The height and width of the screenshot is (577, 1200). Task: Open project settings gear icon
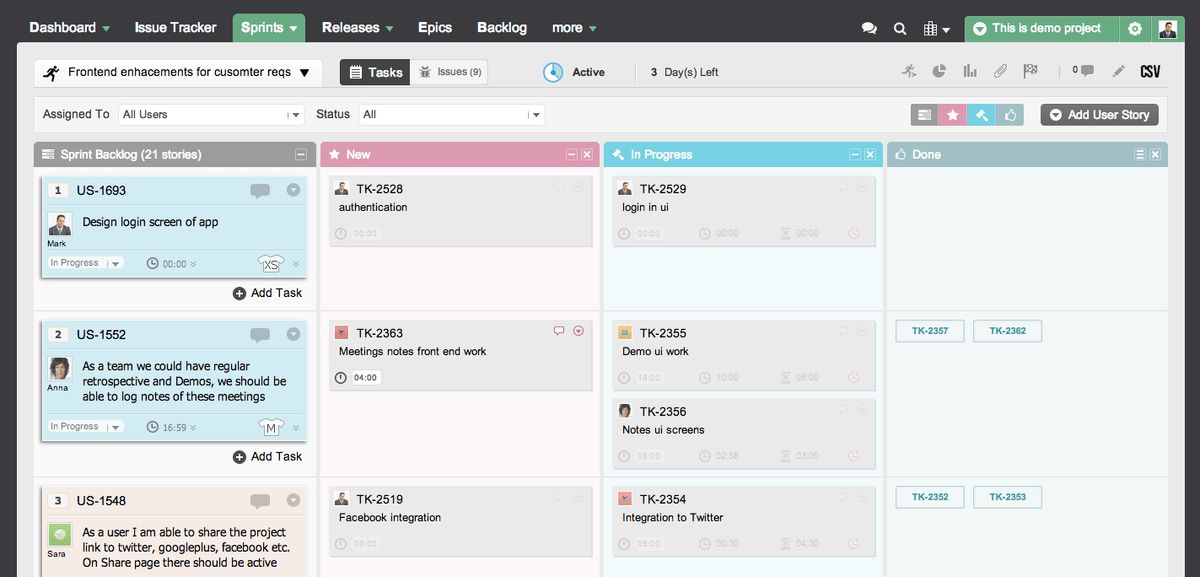pos(1135,29)
